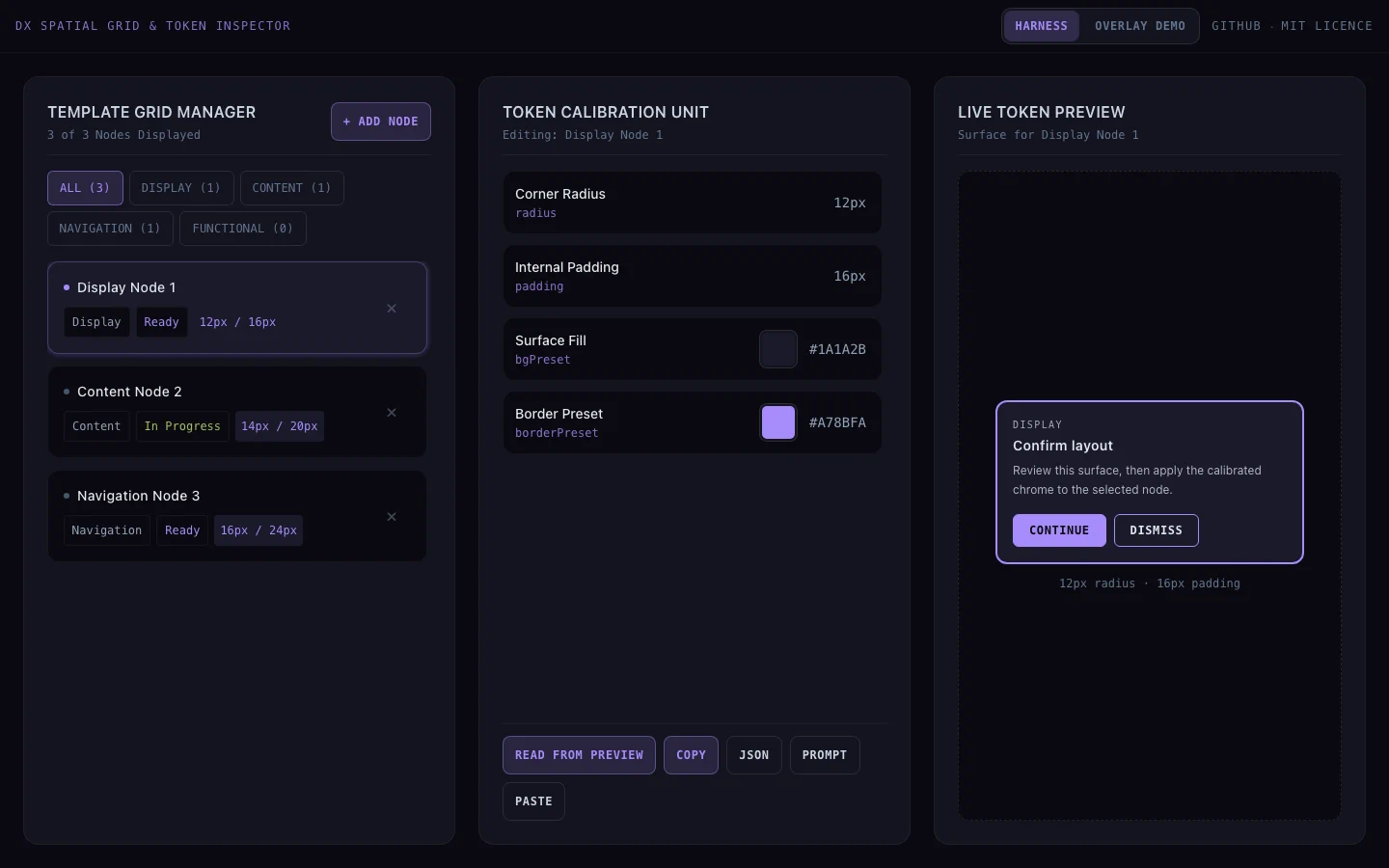Click CONTINUE in the preview card

tap(1059, 530)
